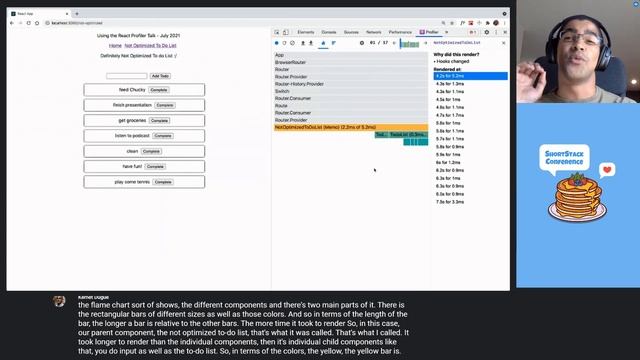
Task: Select render entry 4.5s for 1ms
Action: (471, 100)
